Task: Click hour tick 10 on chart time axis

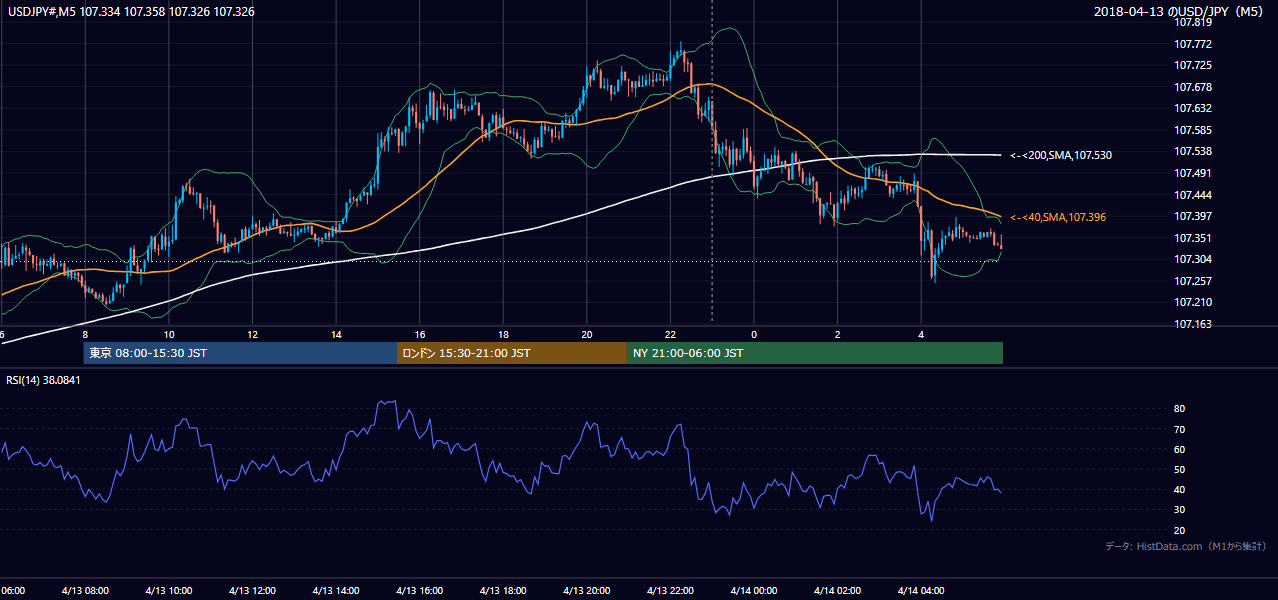Action: coord(169,335)
